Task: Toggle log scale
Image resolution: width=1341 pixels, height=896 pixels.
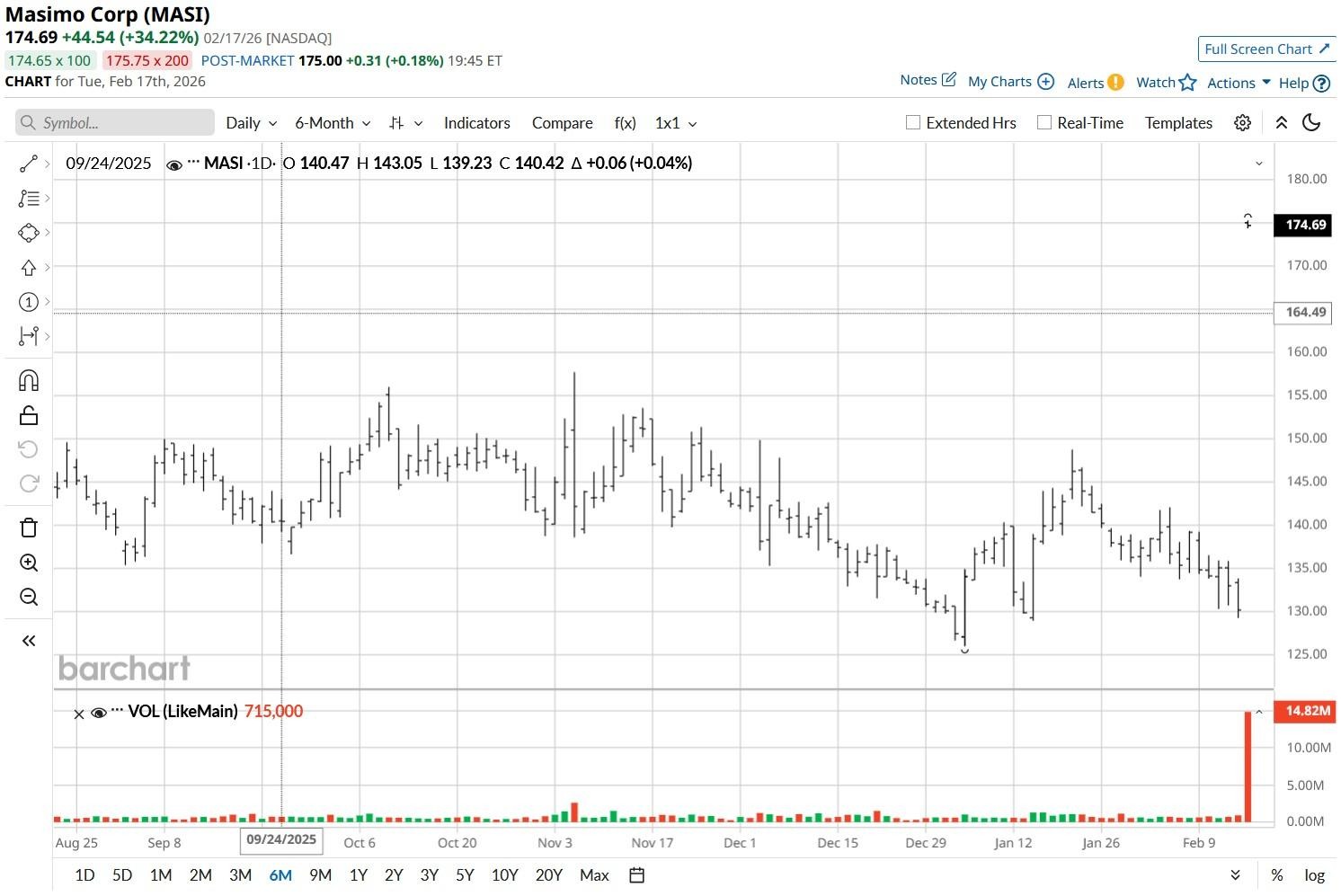Action: 1315,875
